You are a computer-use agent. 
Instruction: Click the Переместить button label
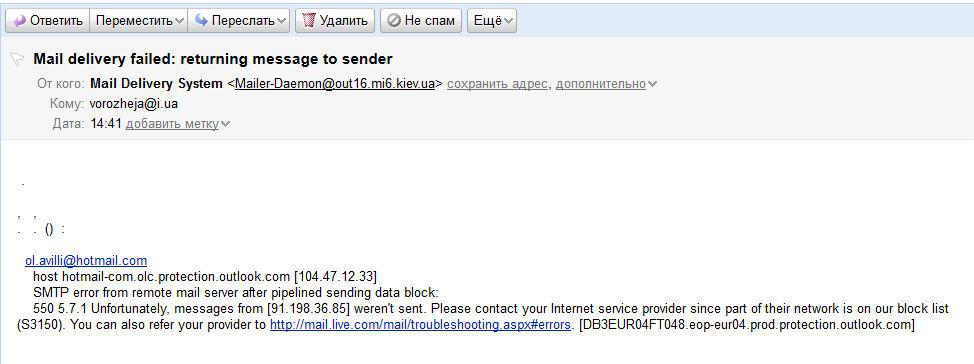134,20
